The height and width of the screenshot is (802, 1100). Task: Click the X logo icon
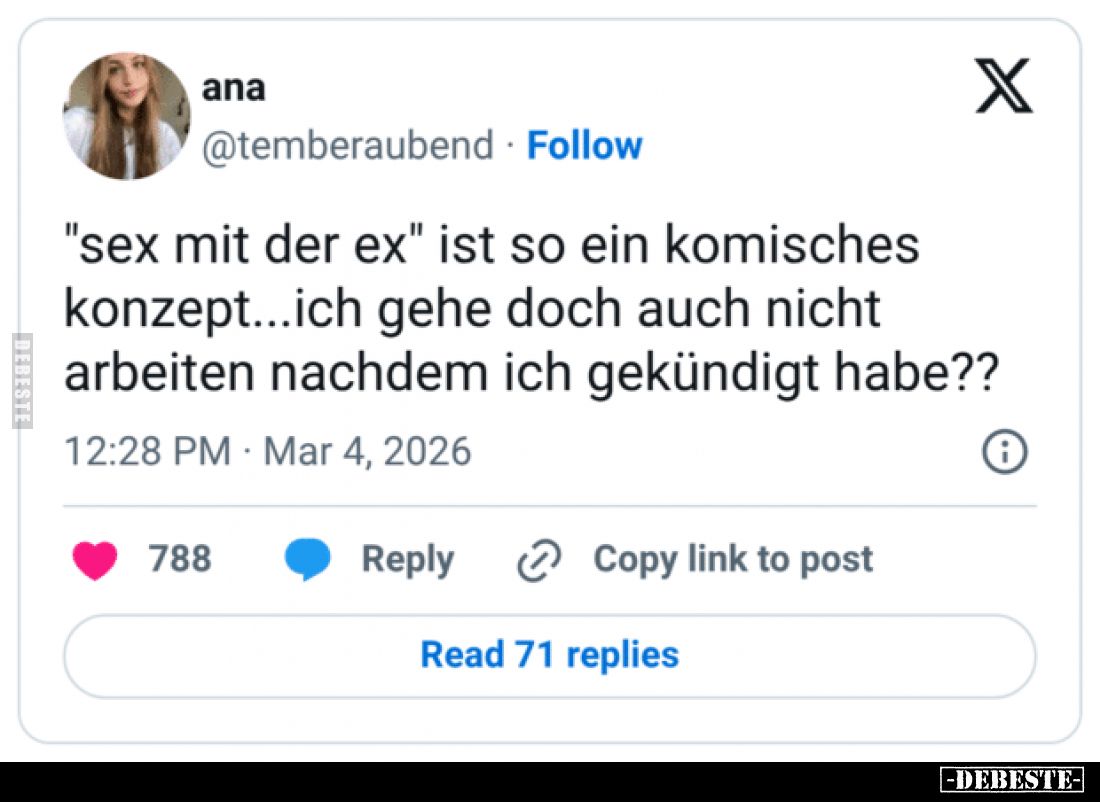pos(1003,87)
